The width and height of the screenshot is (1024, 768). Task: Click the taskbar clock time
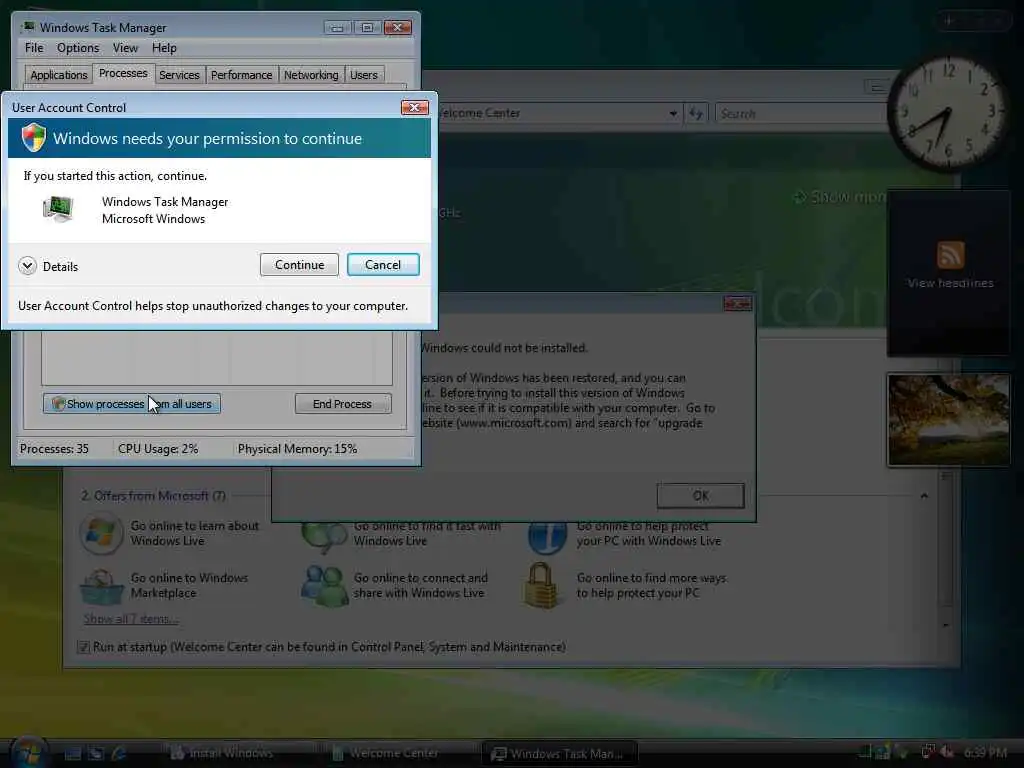pyautogui.click(x=985, y=752)
